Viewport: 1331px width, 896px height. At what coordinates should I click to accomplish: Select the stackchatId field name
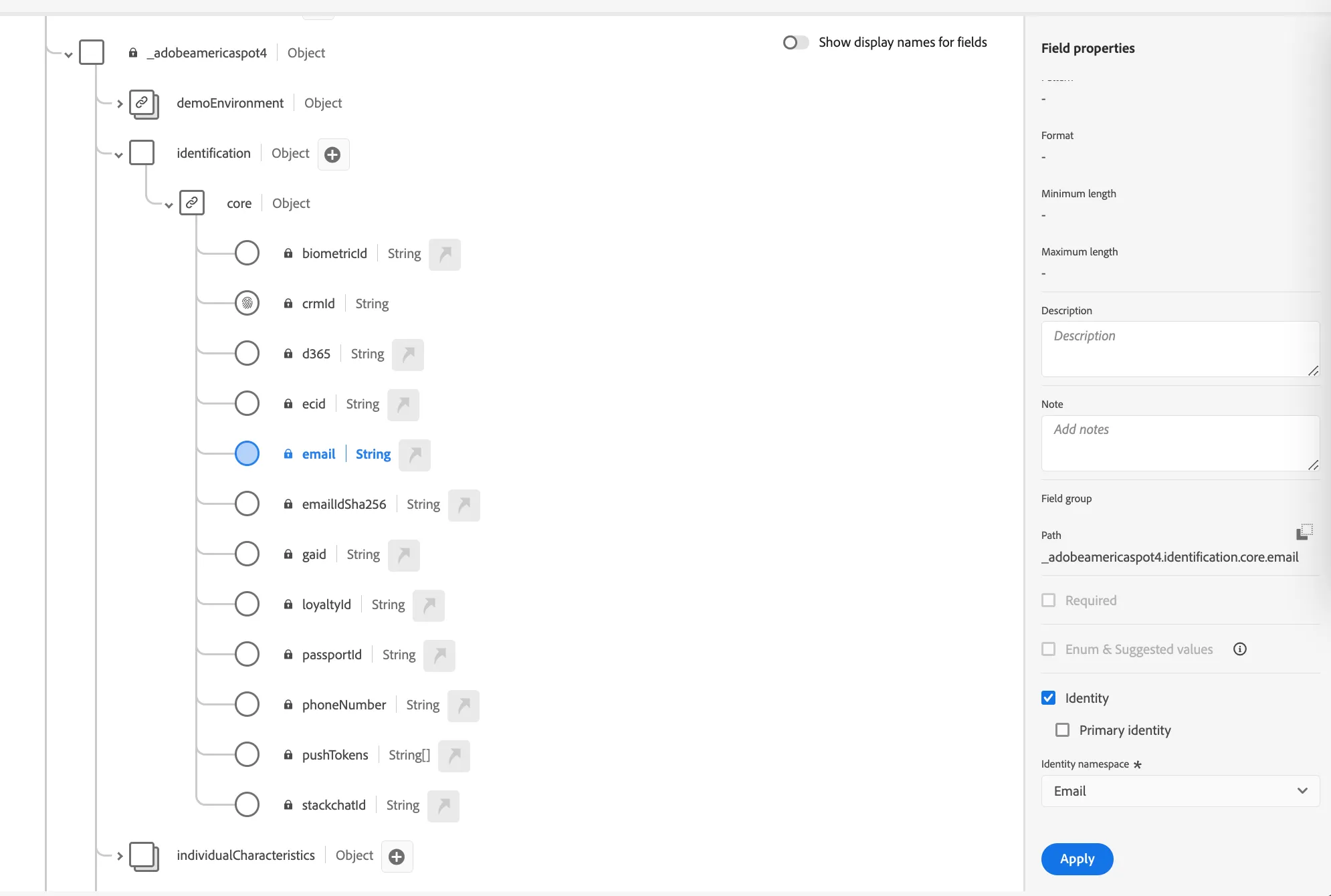[334, 805]
